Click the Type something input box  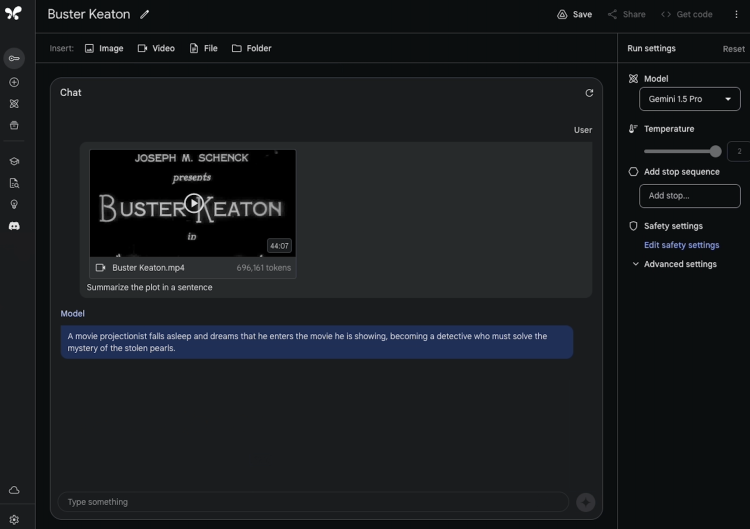[313, 502]
